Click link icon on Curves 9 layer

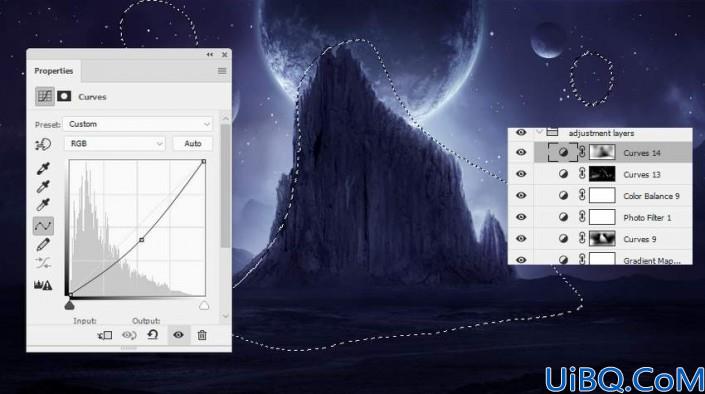pyautogui.click(x=582, y=239)
